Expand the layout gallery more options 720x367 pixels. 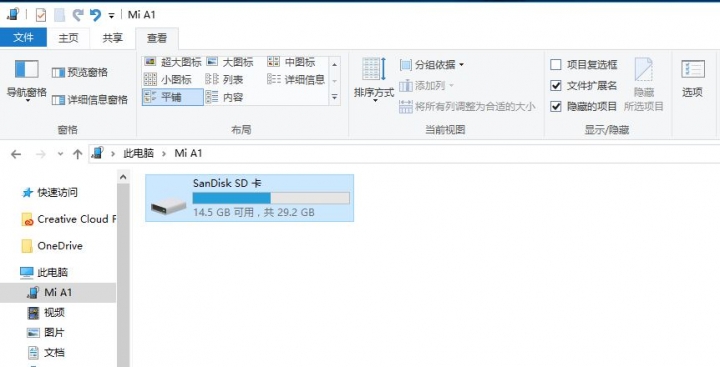[335, 97]
